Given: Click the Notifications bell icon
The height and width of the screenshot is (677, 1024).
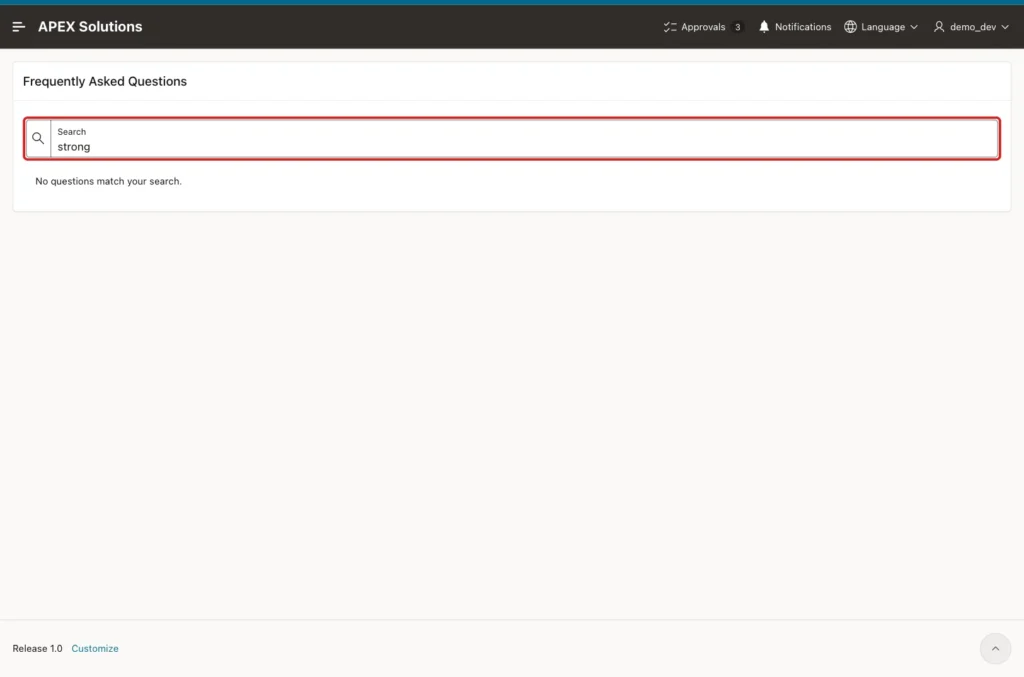Looking at the screenshot, I should click(763, 27).
